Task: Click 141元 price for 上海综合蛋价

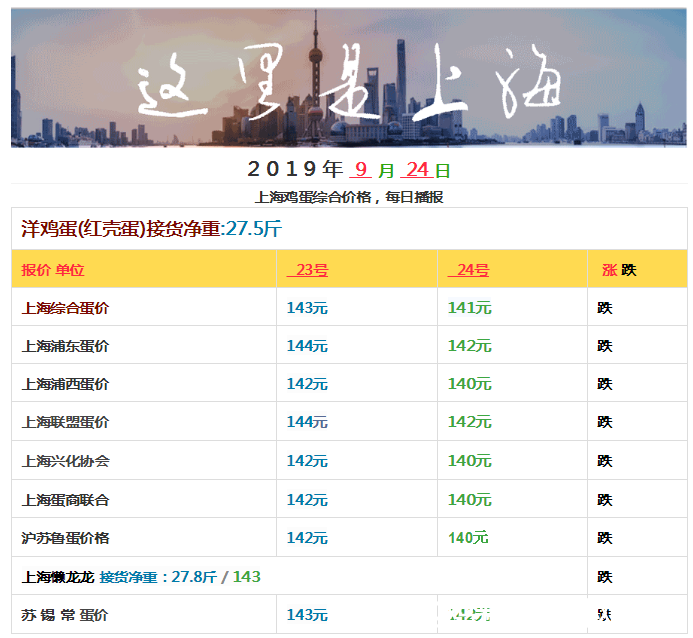Action: click(x=469, y=308)
